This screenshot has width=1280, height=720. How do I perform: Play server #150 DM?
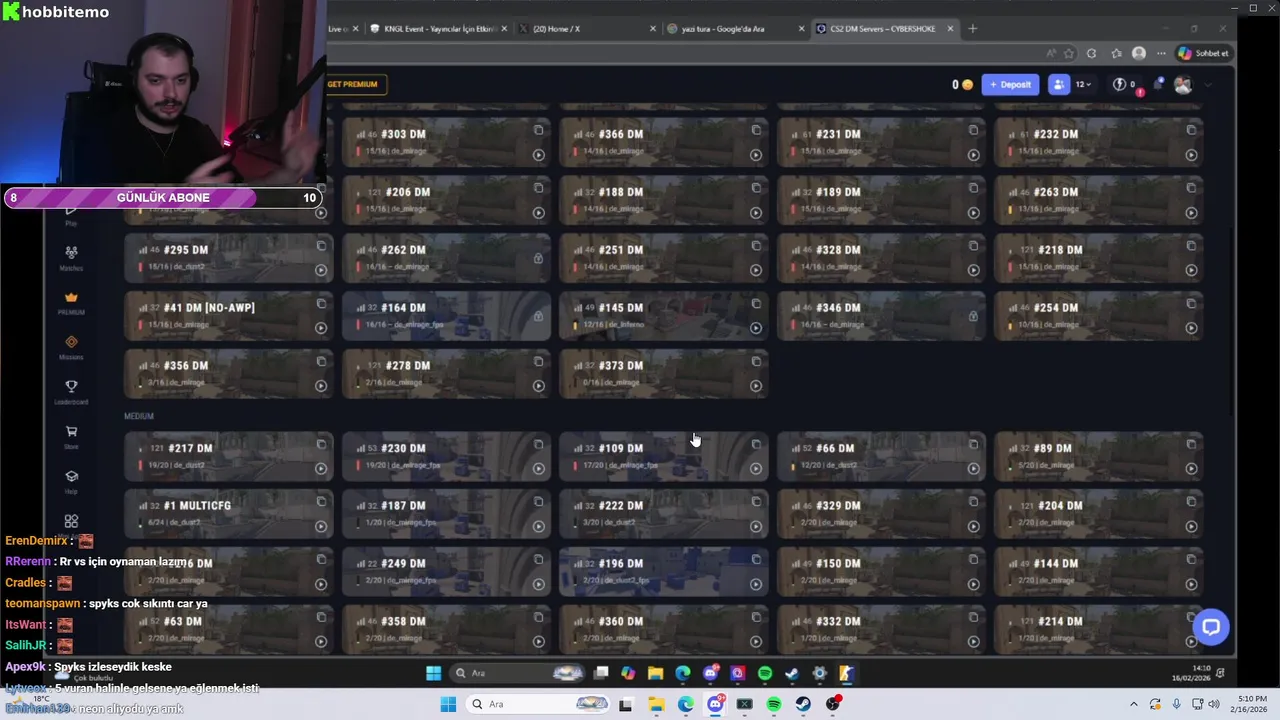click(973, 585)
